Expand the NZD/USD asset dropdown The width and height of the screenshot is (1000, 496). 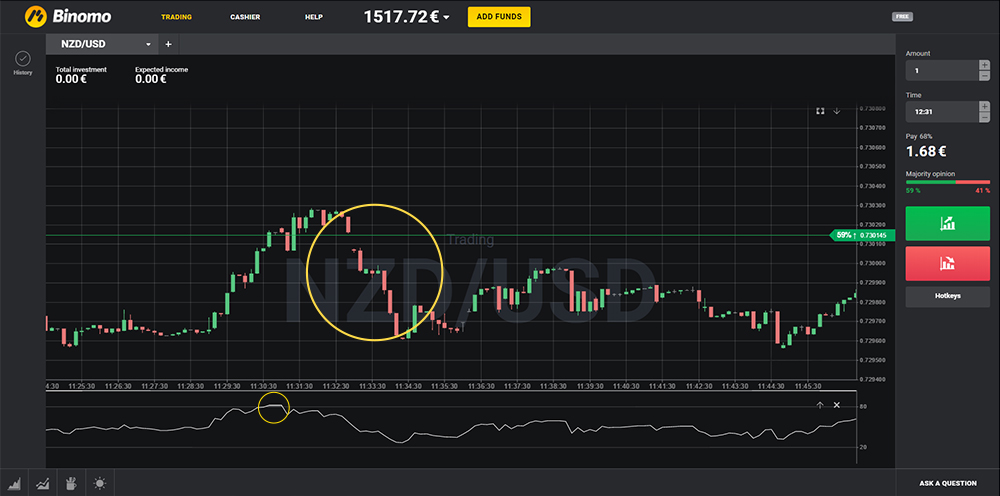[x=149, y=44]
